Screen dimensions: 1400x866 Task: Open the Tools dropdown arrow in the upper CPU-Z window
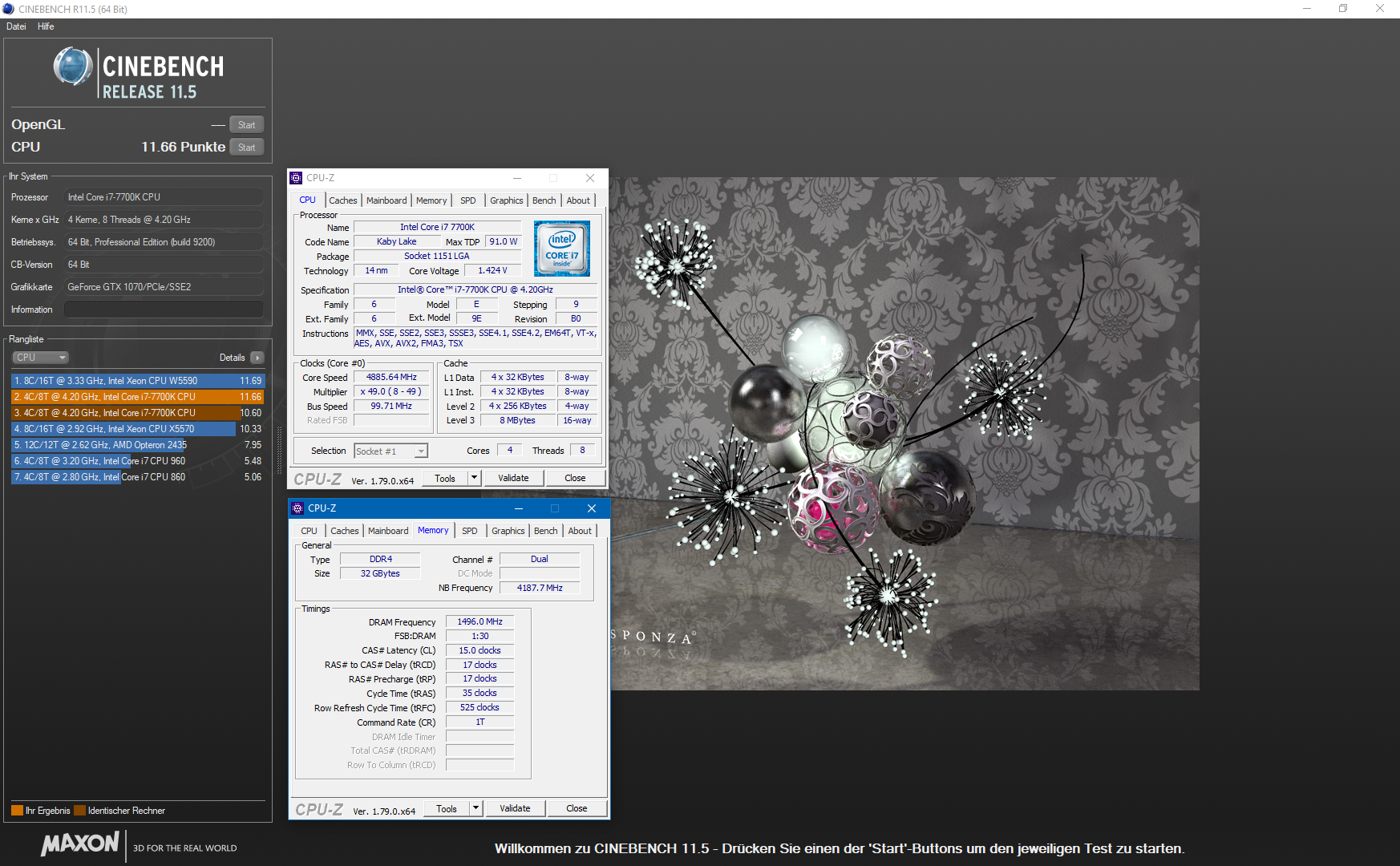pos(474,478)
